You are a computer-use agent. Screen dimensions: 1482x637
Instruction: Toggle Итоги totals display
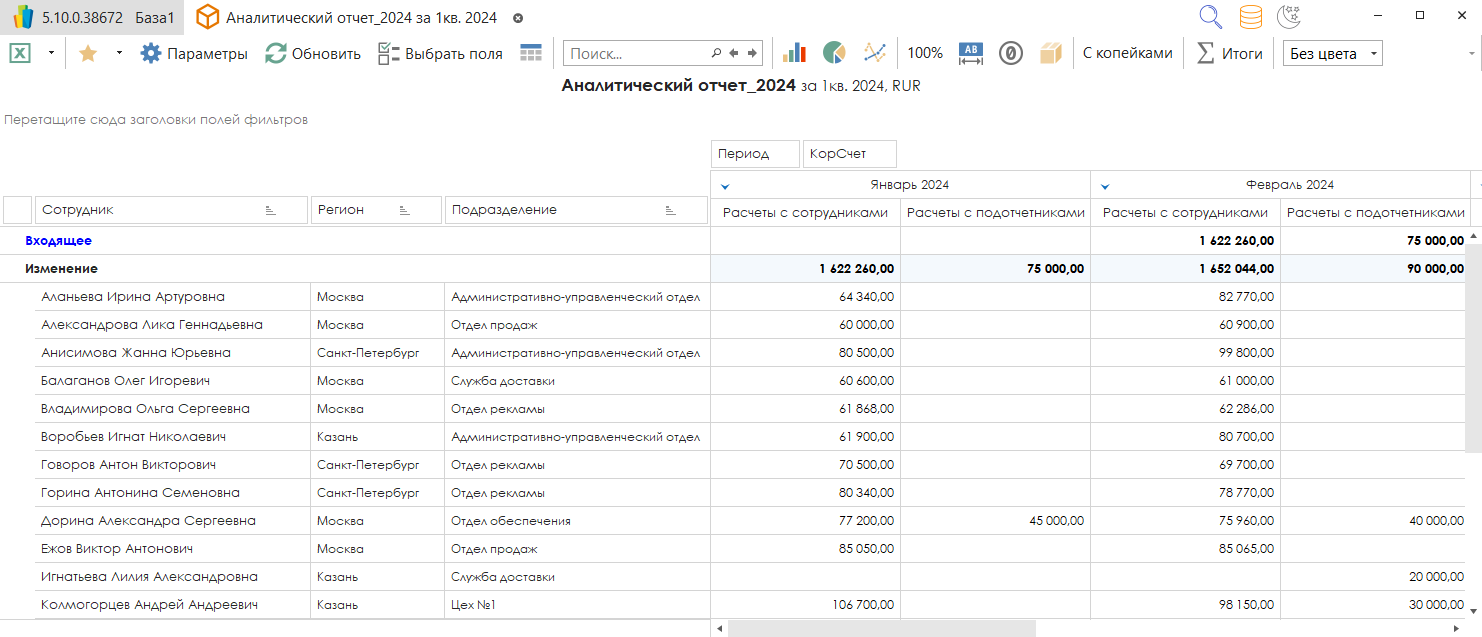click(1230, 53)
